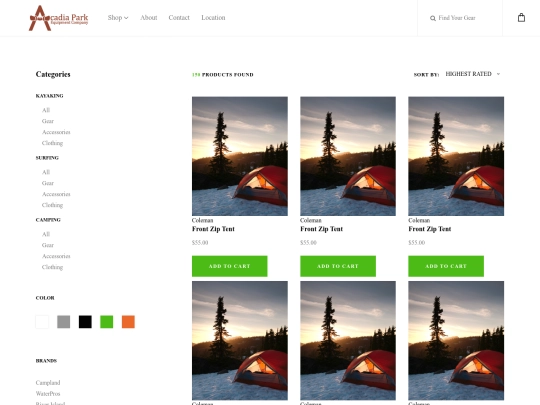Select Gear under Camping

(48, 245)
